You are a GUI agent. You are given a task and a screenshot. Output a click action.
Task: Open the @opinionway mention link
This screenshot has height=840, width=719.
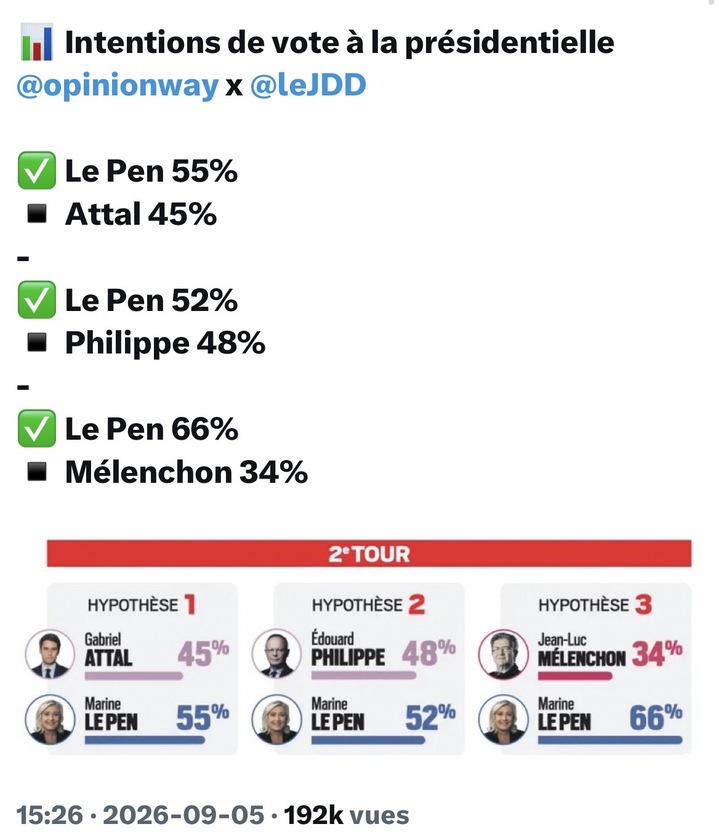[x=118, y=85]
